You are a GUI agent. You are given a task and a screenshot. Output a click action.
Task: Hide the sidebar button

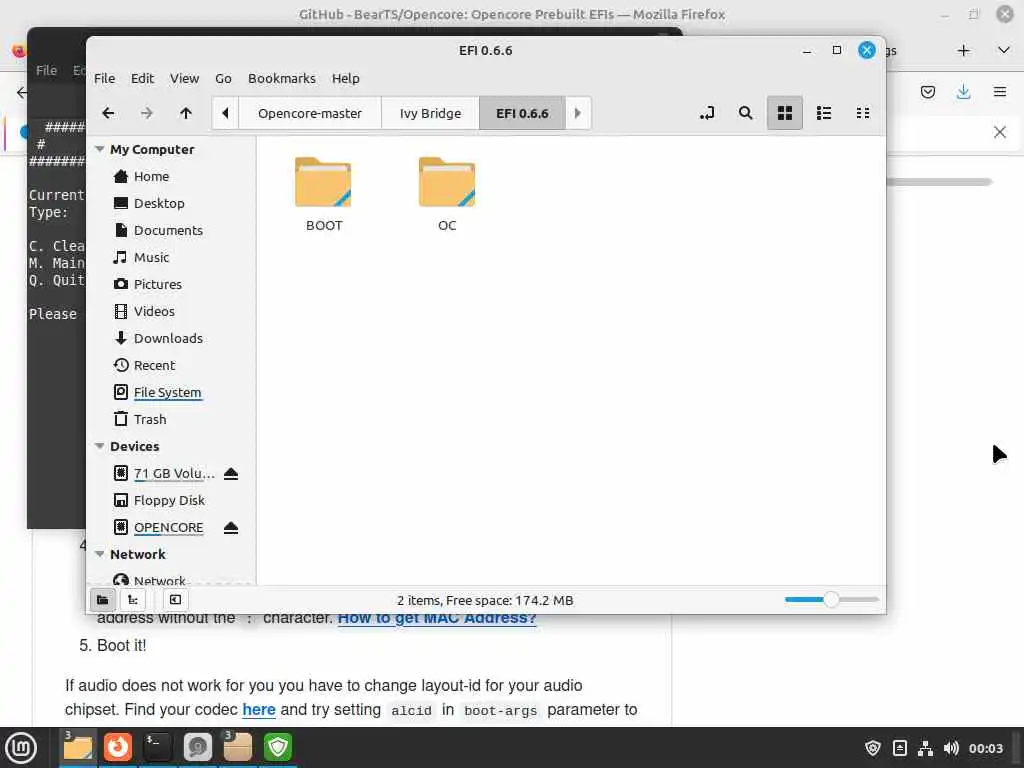[x=175, y=600]
